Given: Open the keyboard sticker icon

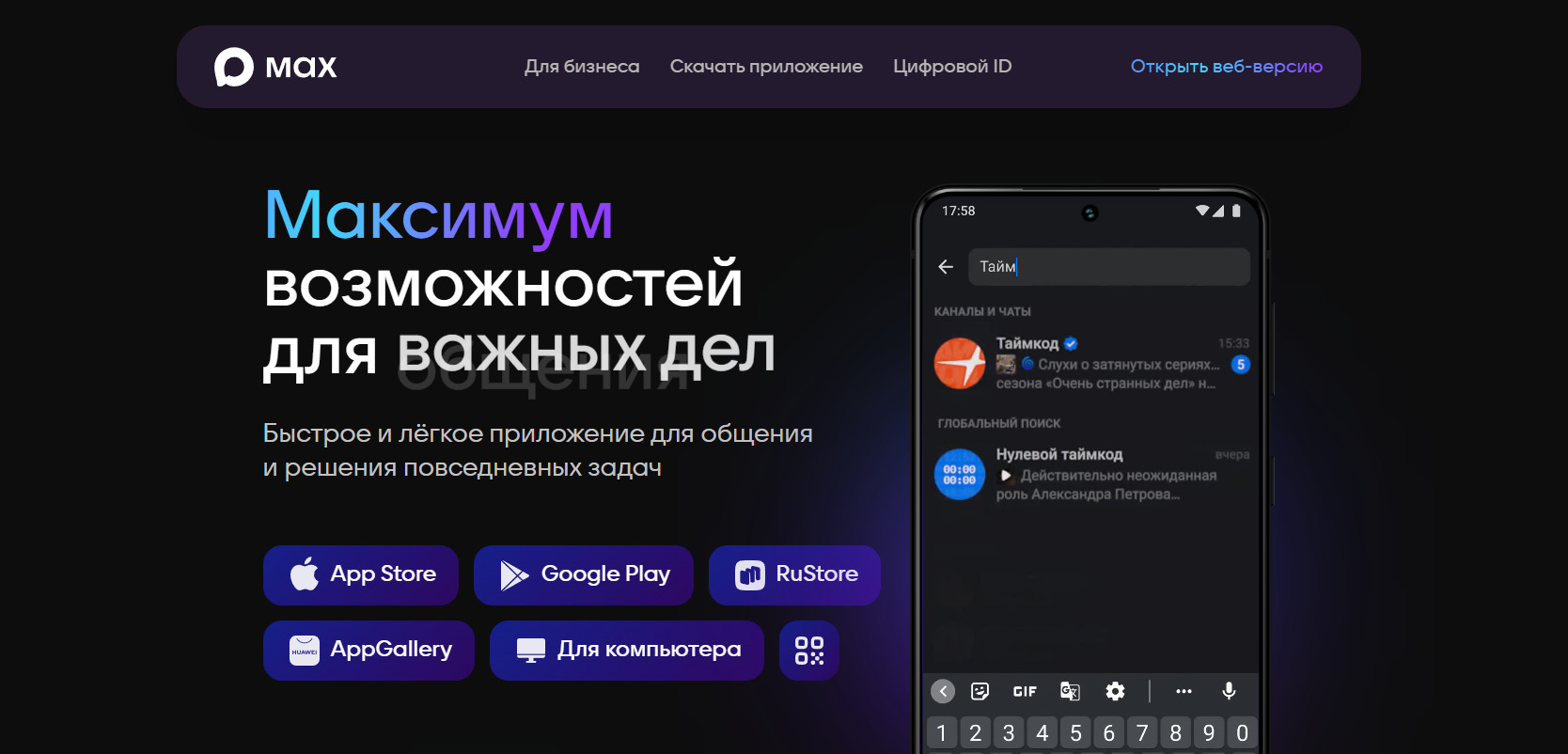Looking at the screenshot, I should pos(980,691).
